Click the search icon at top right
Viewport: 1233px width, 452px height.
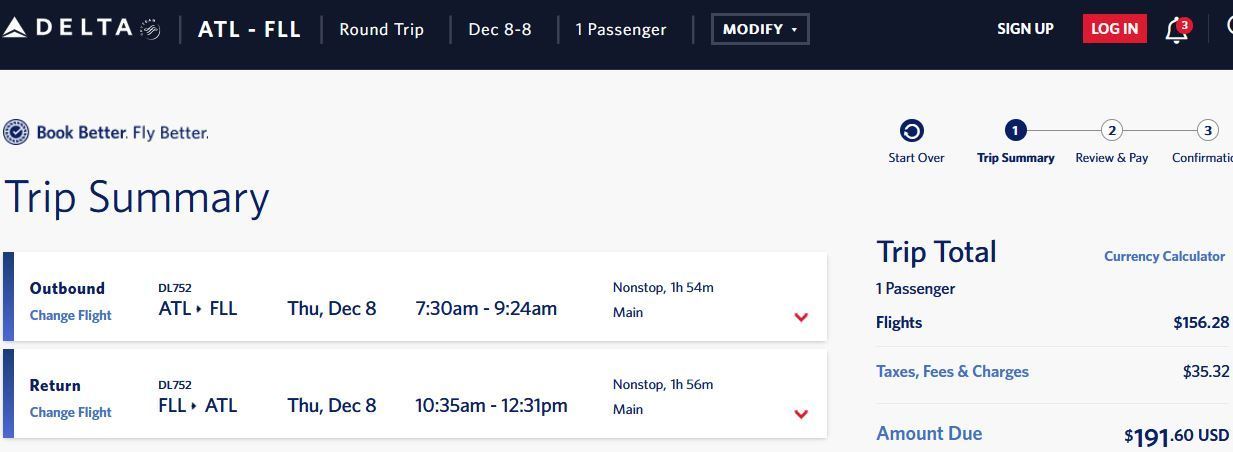[x=1229, y=28]
